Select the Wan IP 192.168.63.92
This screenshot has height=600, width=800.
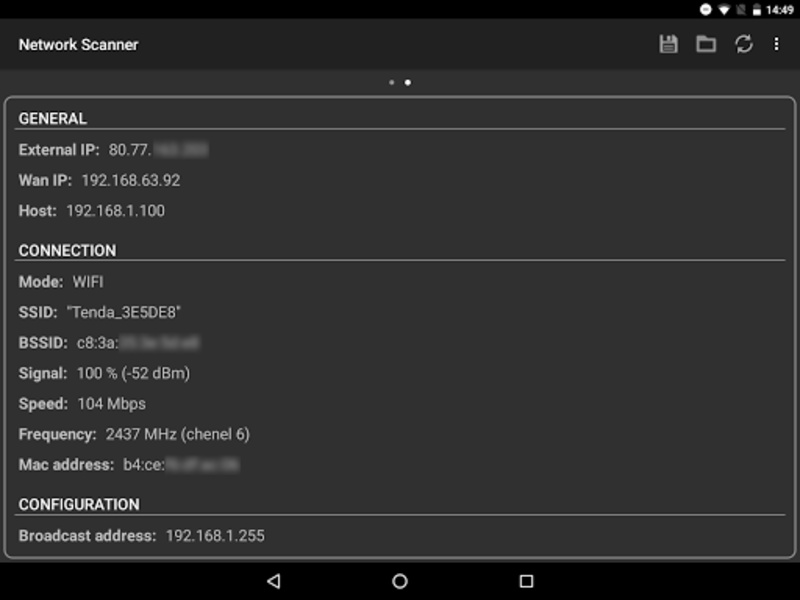click(x=131, y=180)
